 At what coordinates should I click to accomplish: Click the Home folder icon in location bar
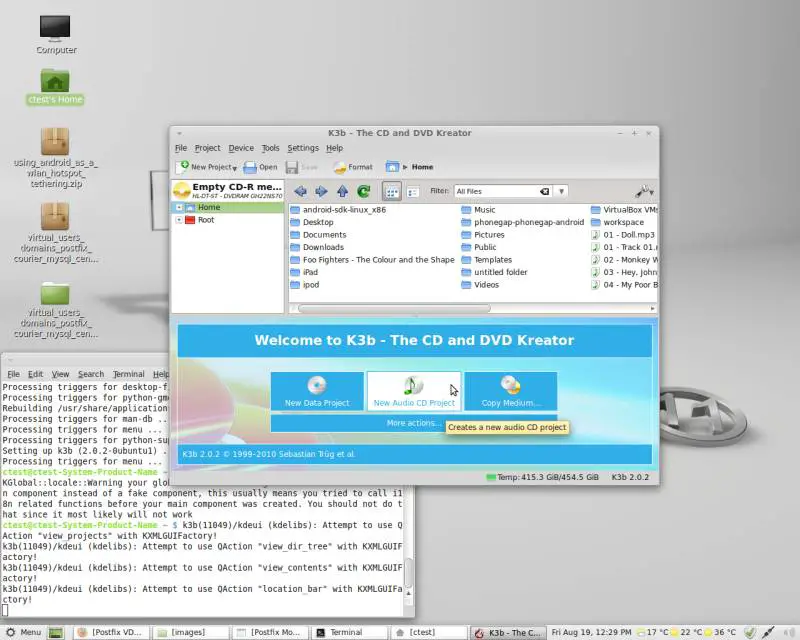(392, 167)
